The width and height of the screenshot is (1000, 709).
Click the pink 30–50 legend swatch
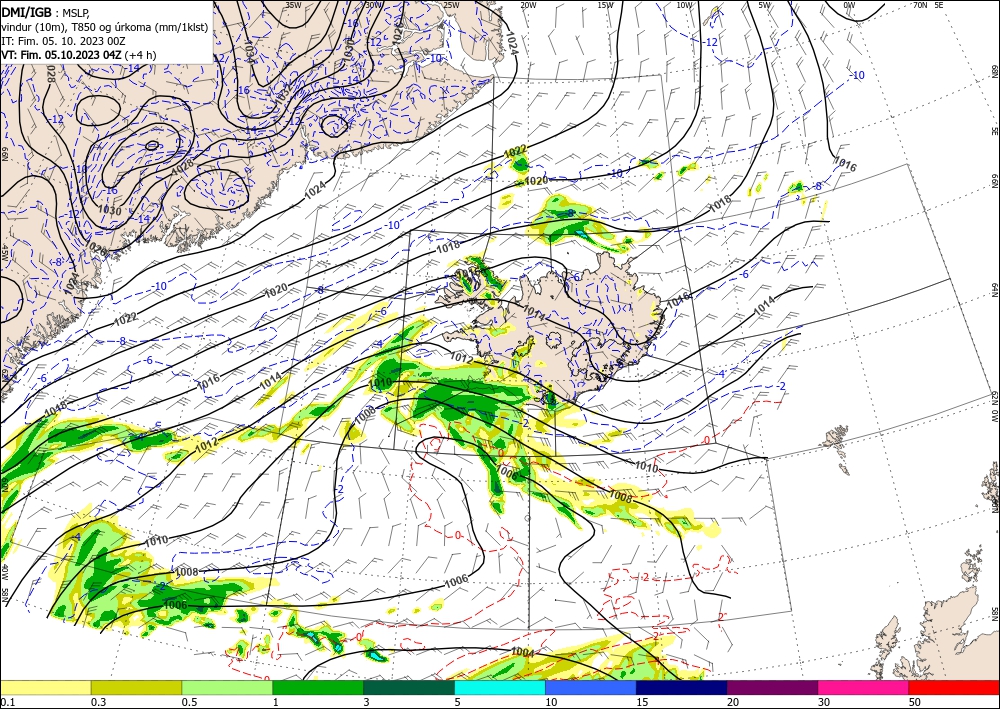point(864,687)
